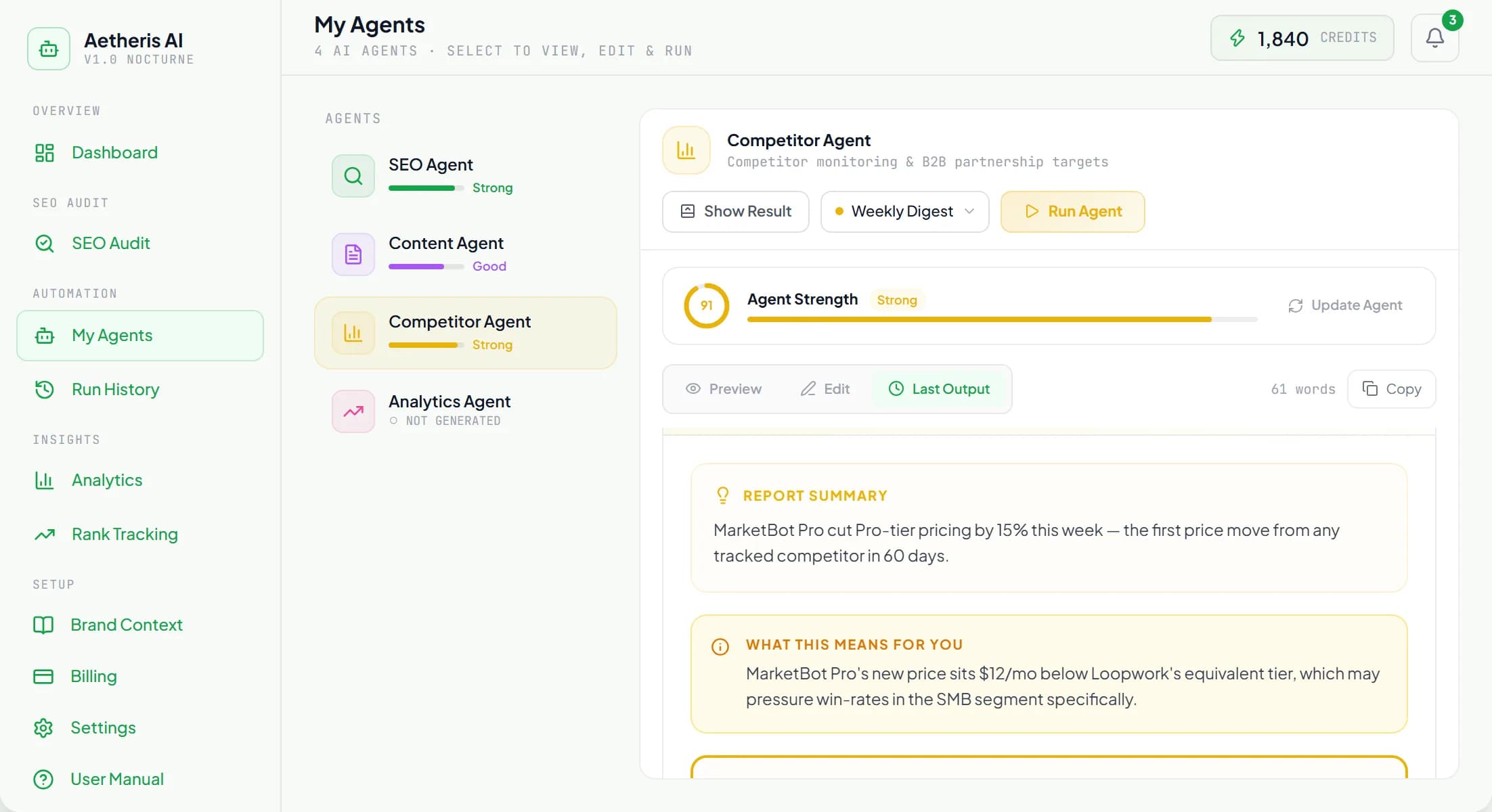This screenshot has height=812, width=1492.
Task: Open My Agents in sidebar
Action: point(140,336)
